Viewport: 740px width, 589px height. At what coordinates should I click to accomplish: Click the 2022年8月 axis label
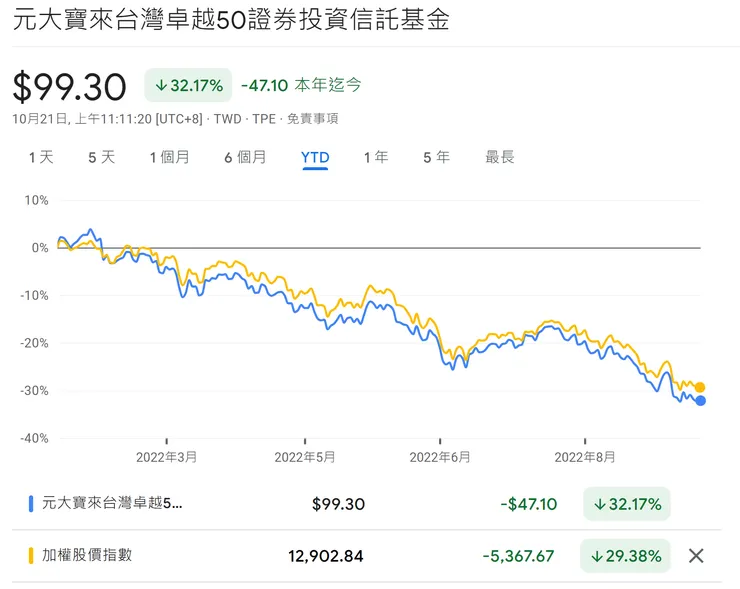[x=585, y=457]
